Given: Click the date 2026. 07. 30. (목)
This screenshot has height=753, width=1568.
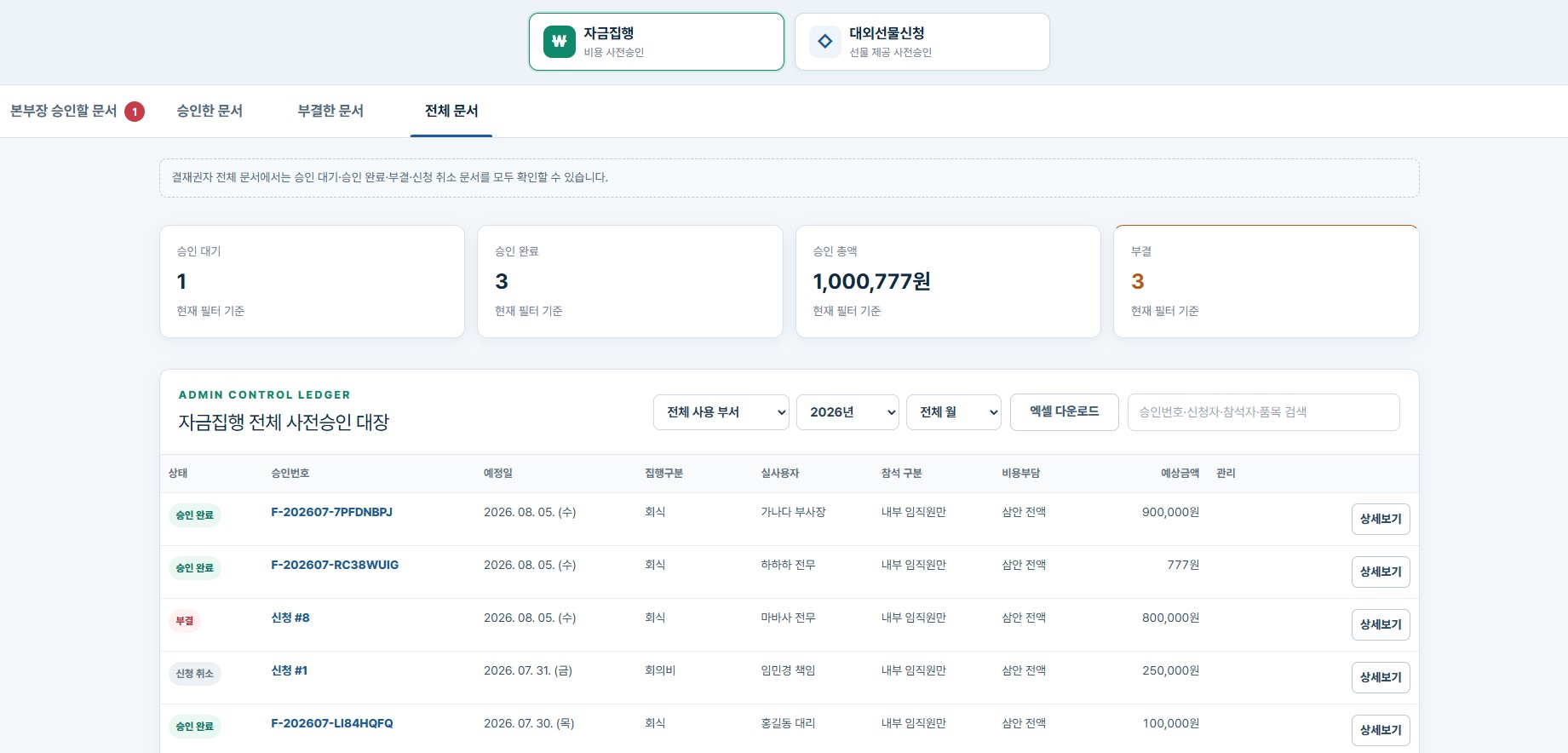Looking at the screenshot, I should point(529,723).
